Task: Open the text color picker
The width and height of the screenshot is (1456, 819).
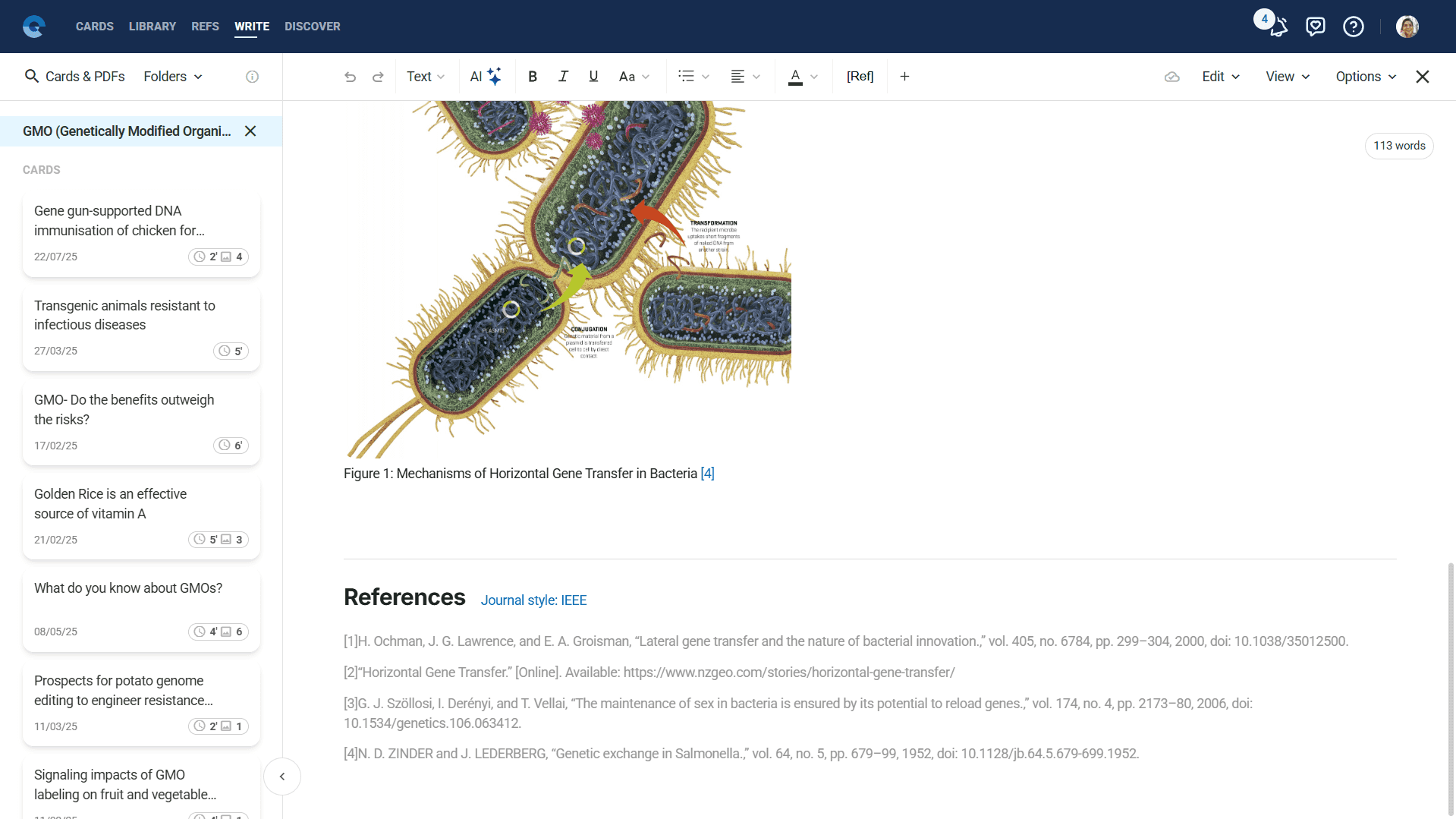Action: tap(803, 77)
